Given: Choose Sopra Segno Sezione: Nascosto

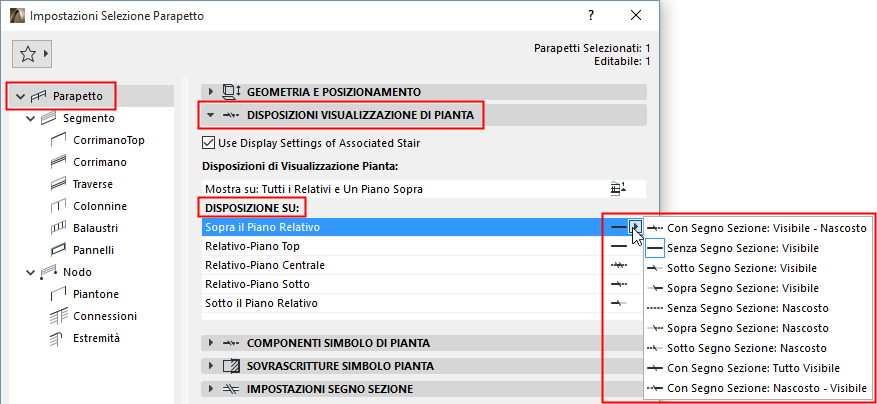Looking at the screenshot, I should (757, 328).
